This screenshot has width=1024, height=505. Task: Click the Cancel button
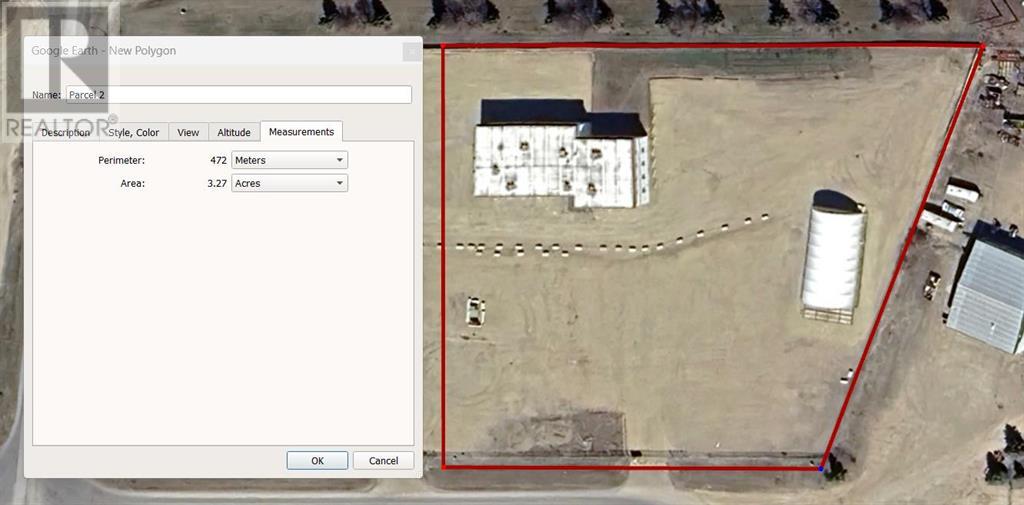(x=383, y=461)
